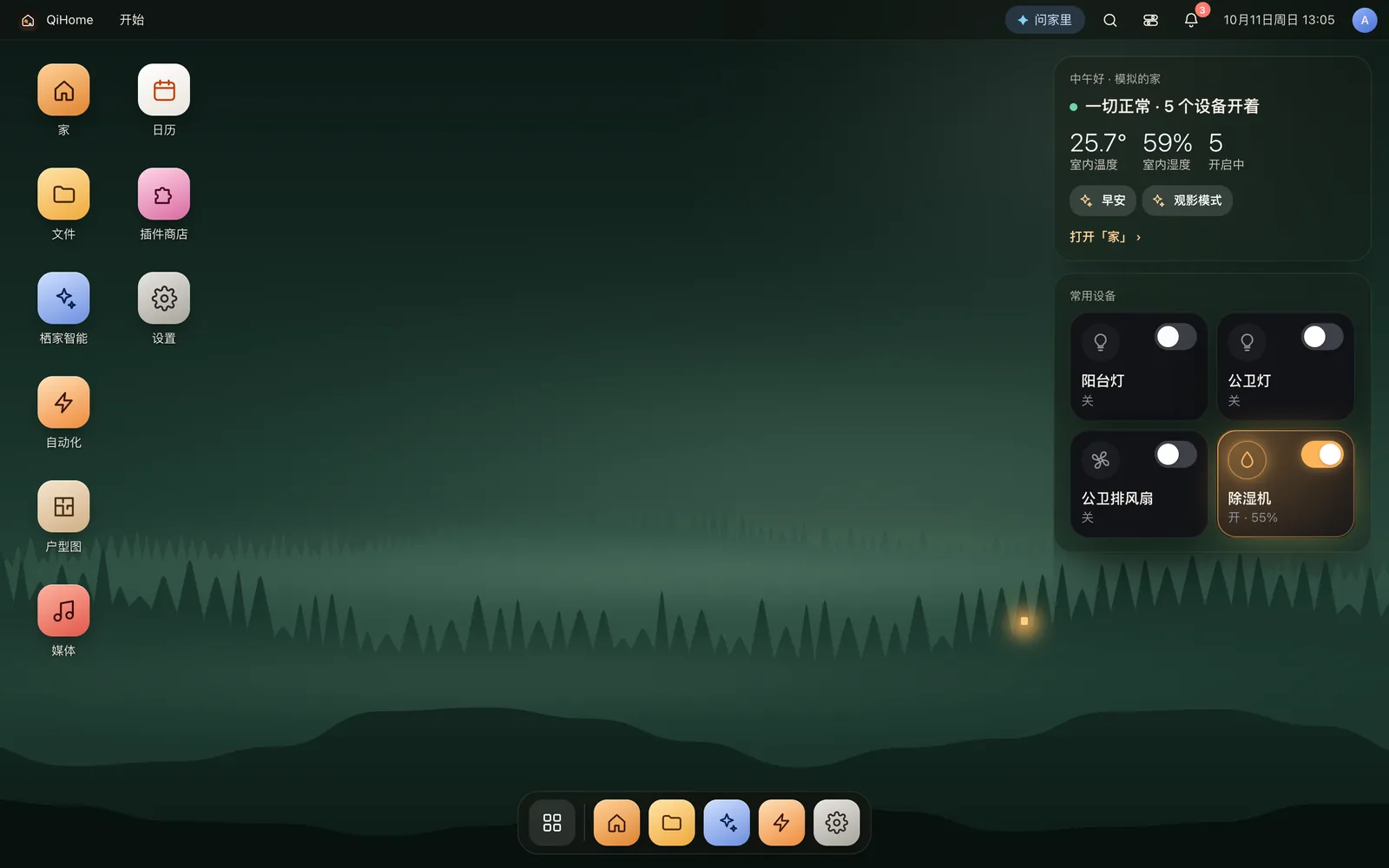Click the lightning automation icon in dock
The height and width of the screenshot is (868, 1389).
(x=781, y=823)
